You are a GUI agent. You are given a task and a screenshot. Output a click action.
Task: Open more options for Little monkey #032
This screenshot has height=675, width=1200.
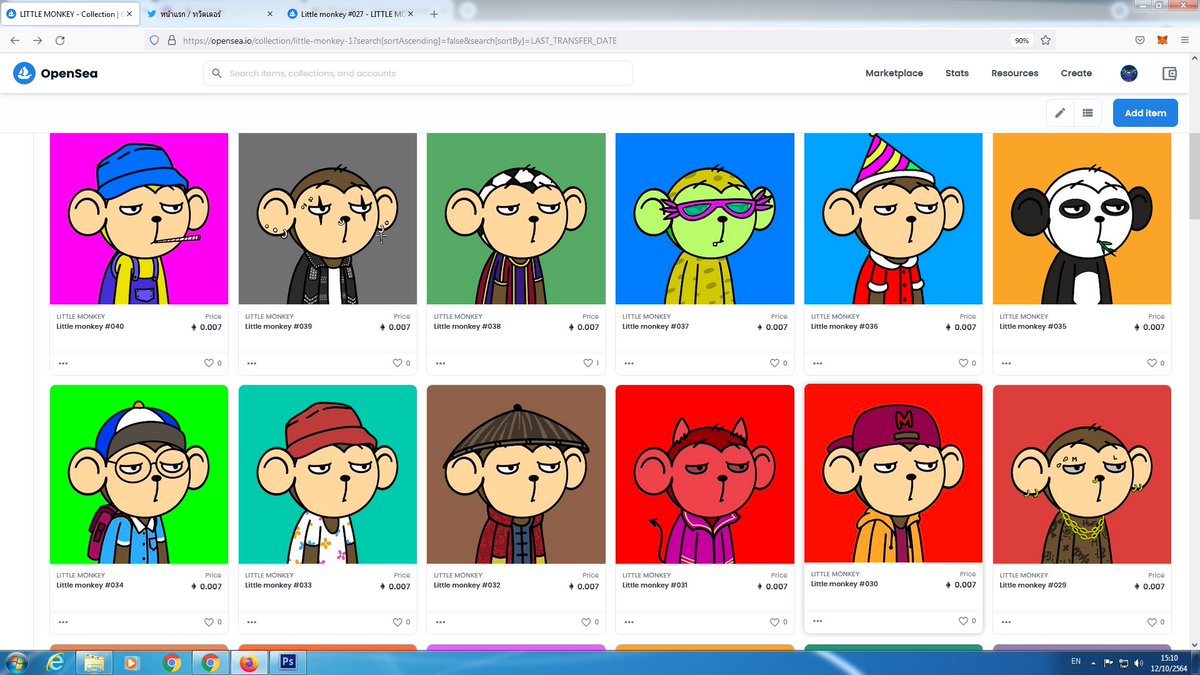click(440, 622)
